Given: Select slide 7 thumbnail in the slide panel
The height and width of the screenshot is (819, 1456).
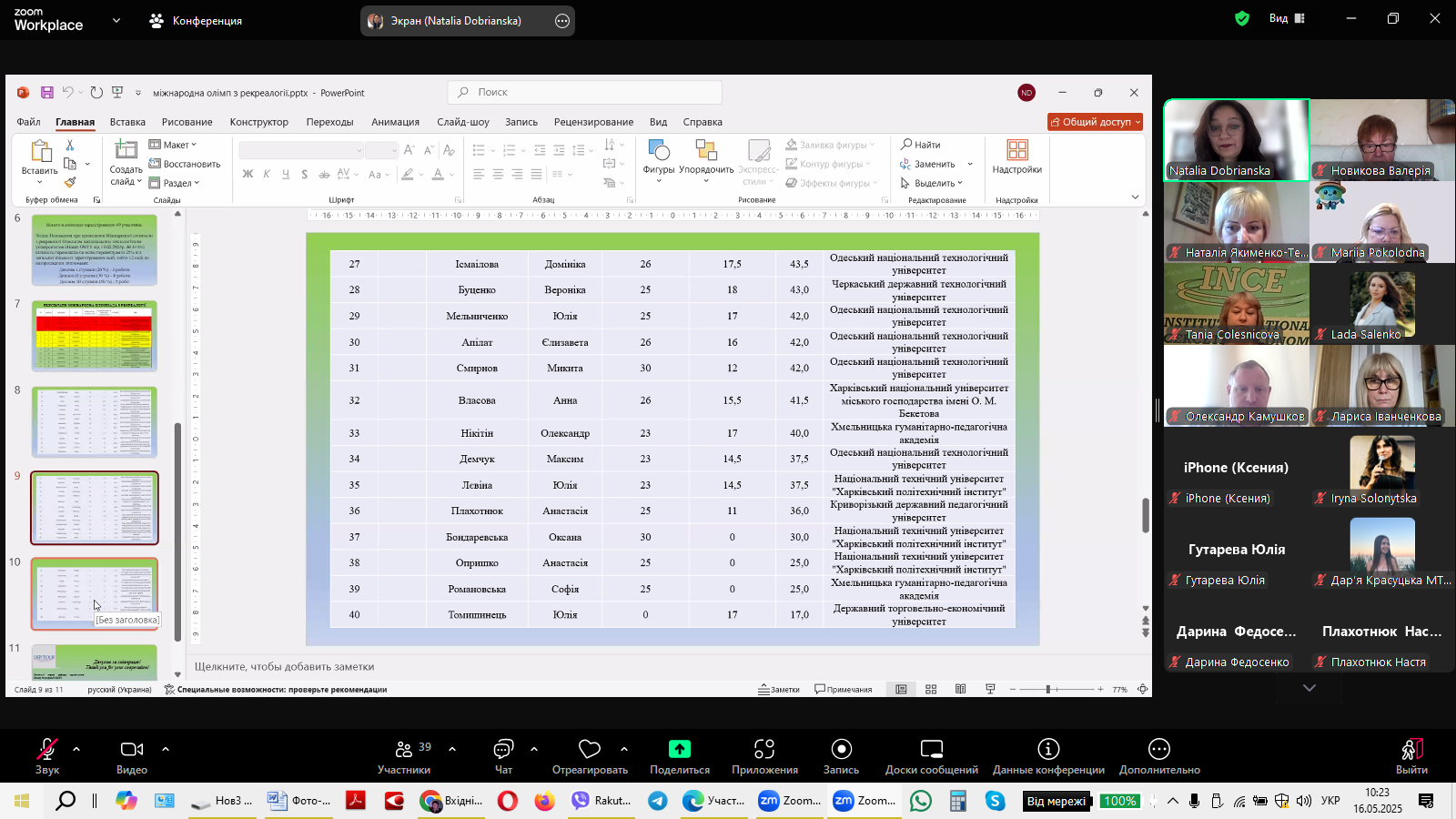Looking at the screenshot, I should point(95,336).
